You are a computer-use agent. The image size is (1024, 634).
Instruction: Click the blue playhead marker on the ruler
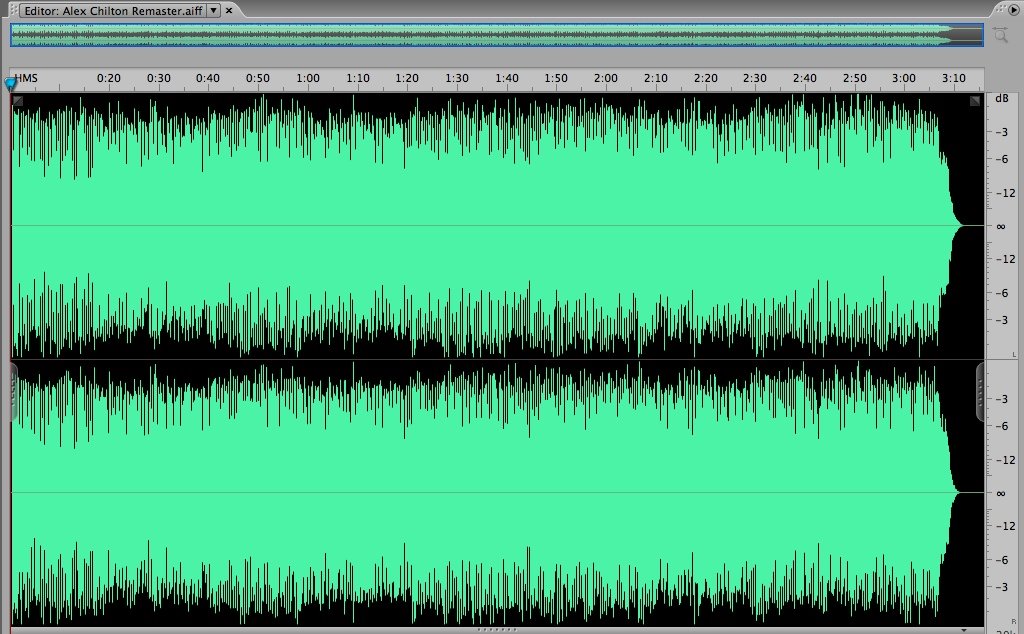pyautogui.click(x=10, y=84)
